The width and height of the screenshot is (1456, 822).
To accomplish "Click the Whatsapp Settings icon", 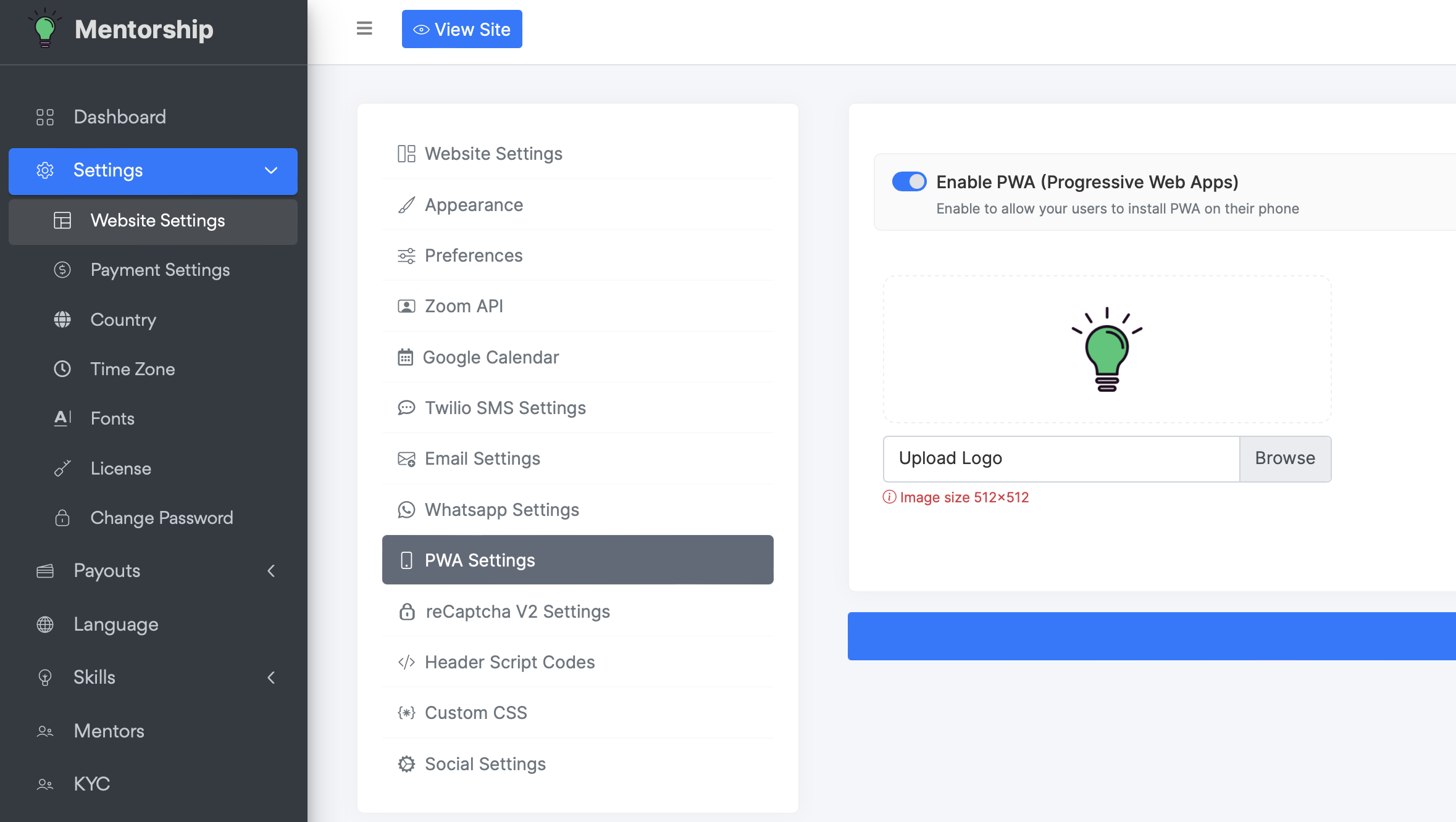I will tap(406, 510).
